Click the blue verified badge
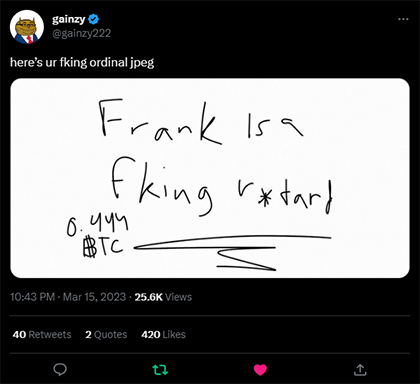Viewport: 420px width, 384px height. tap(93, 19)
